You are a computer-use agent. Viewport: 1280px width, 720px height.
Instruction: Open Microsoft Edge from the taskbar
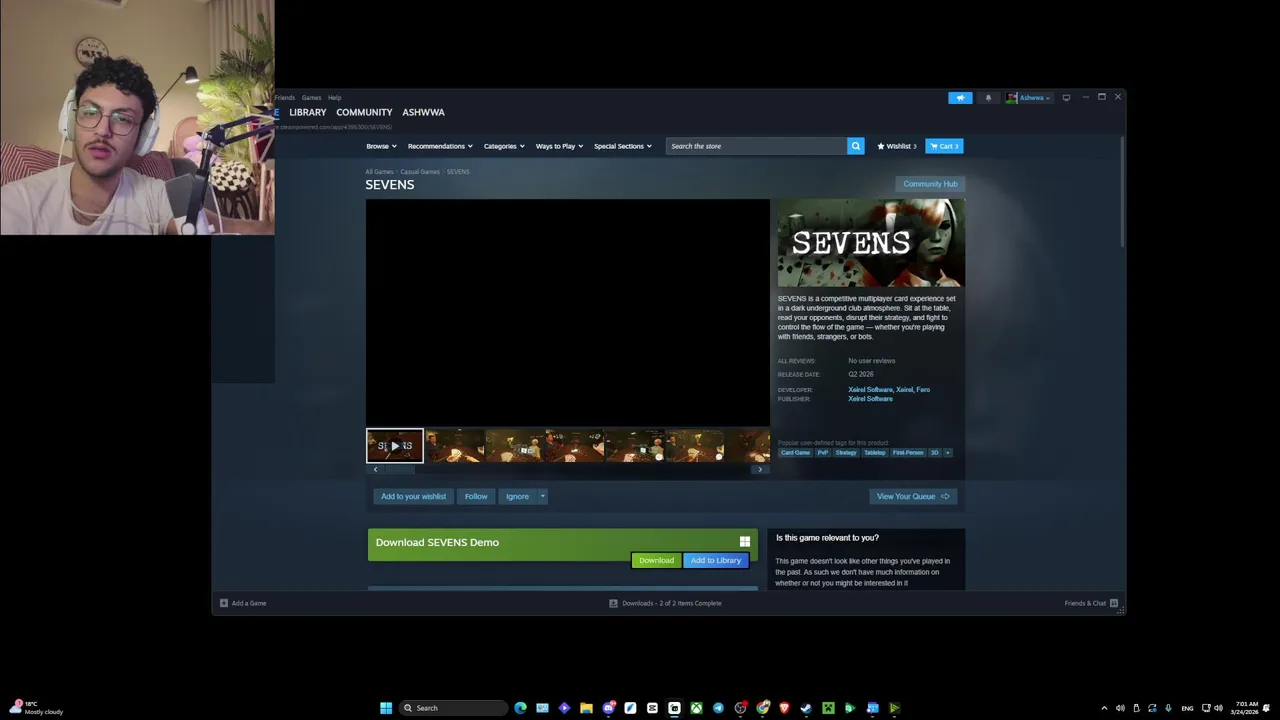tap(520, 708)
